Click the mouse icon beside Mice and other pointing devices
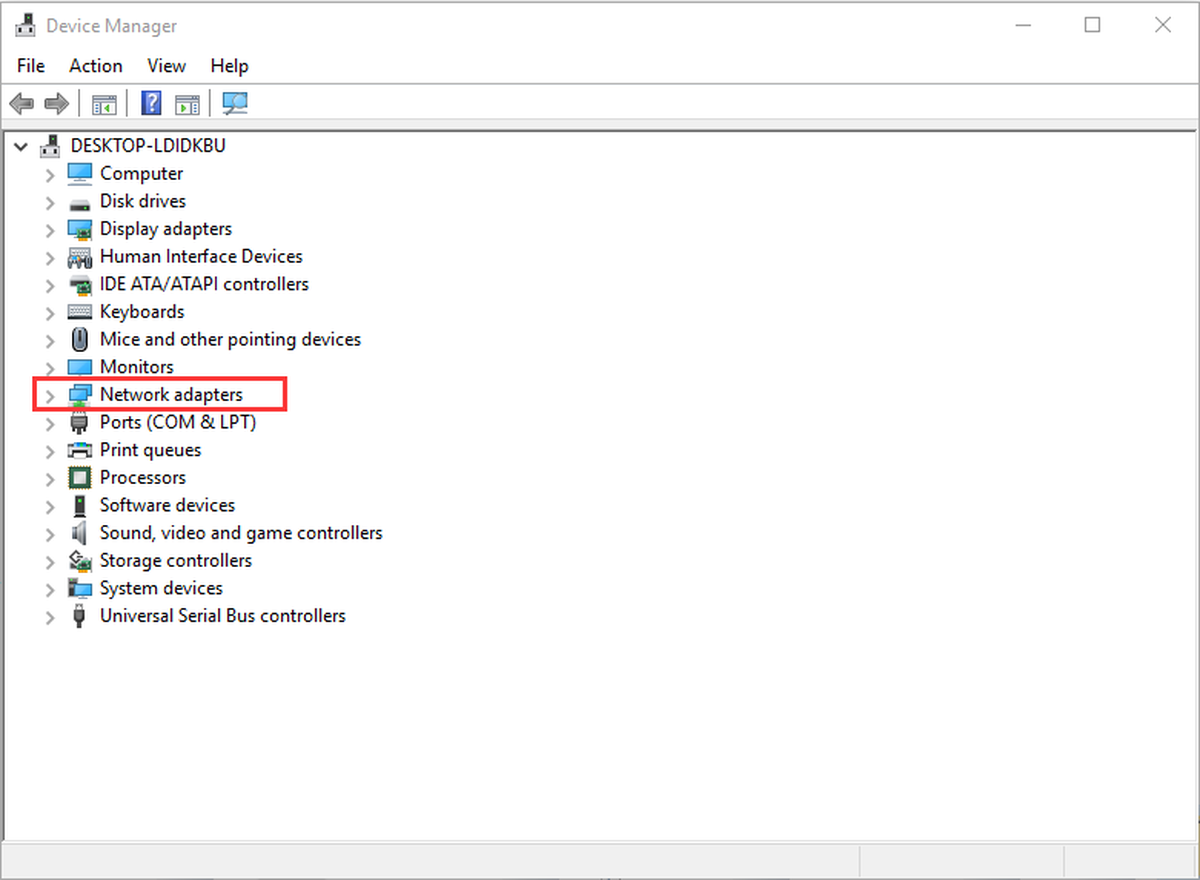This screenshot has height=880, width=1200. [x=79, y=340]
